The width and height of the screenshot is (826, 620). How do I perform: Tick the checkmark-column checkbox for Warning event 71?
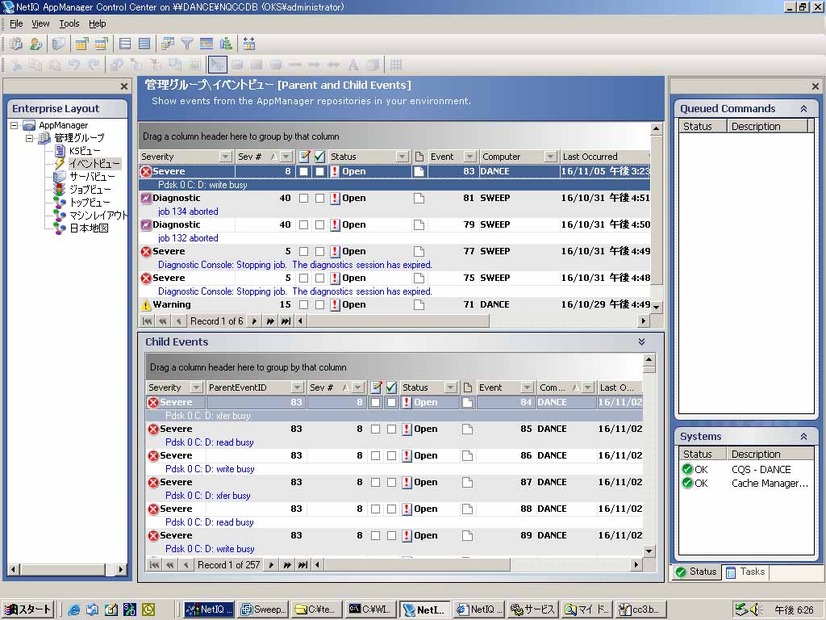click(320, 304)
